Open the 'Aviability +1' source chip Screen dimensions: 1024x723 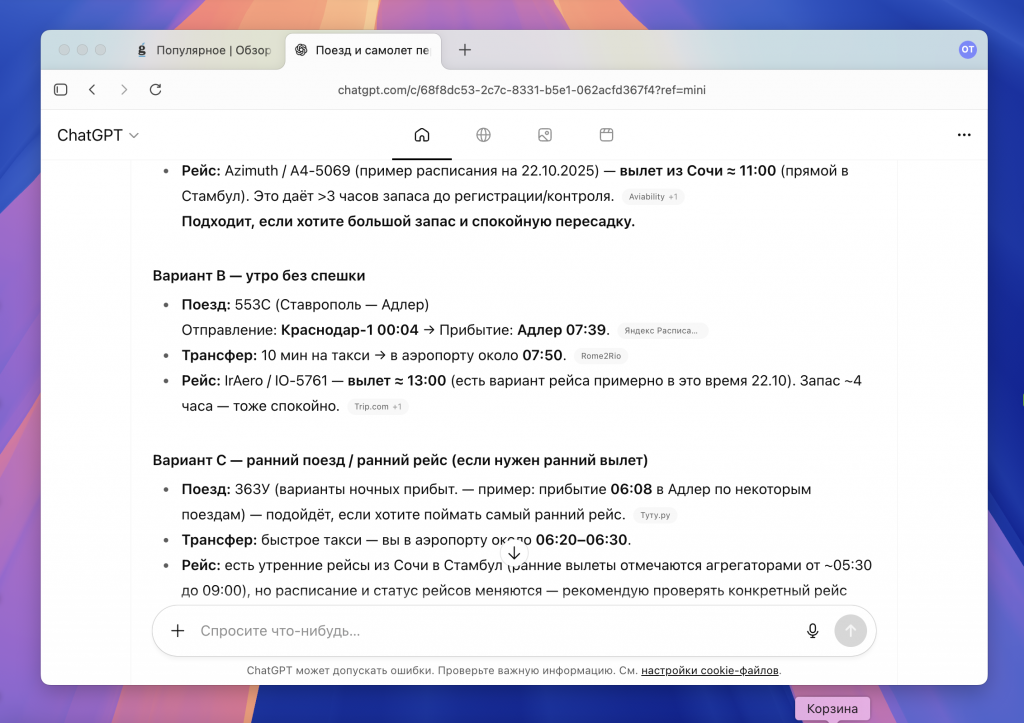pos(652,197)
